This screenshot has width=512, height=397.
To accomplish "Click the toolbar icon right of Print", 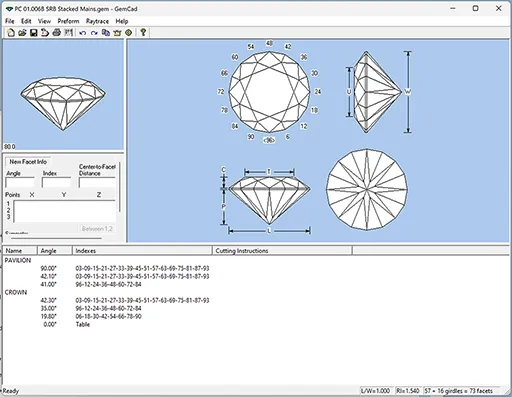I will pos(68,33).
